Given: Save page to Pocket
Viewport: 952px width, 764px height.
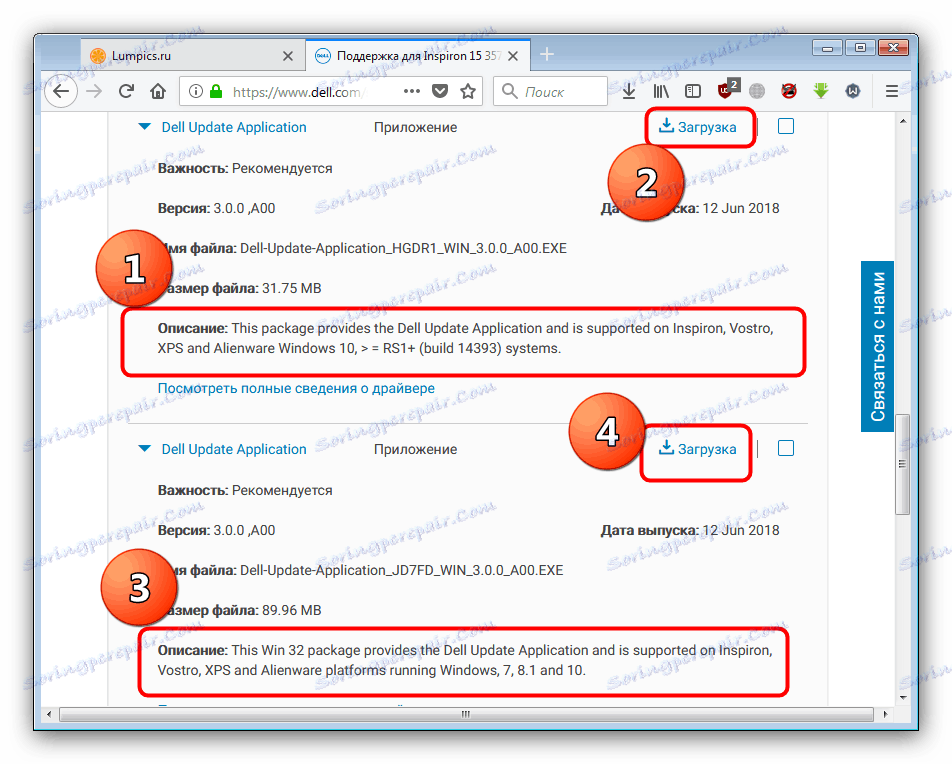Looking at the screenshot, I should tap(440, 91).
